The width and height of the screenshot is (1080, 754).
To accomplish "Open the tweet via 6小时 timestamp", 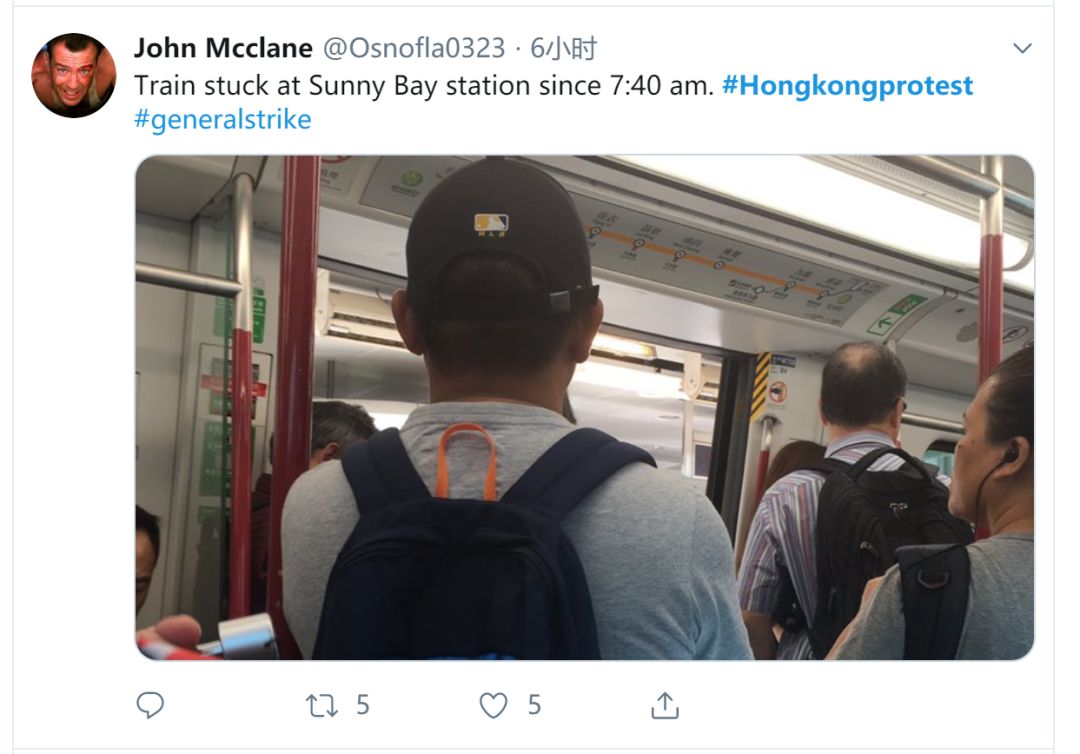I will click(x=563, y=48).
